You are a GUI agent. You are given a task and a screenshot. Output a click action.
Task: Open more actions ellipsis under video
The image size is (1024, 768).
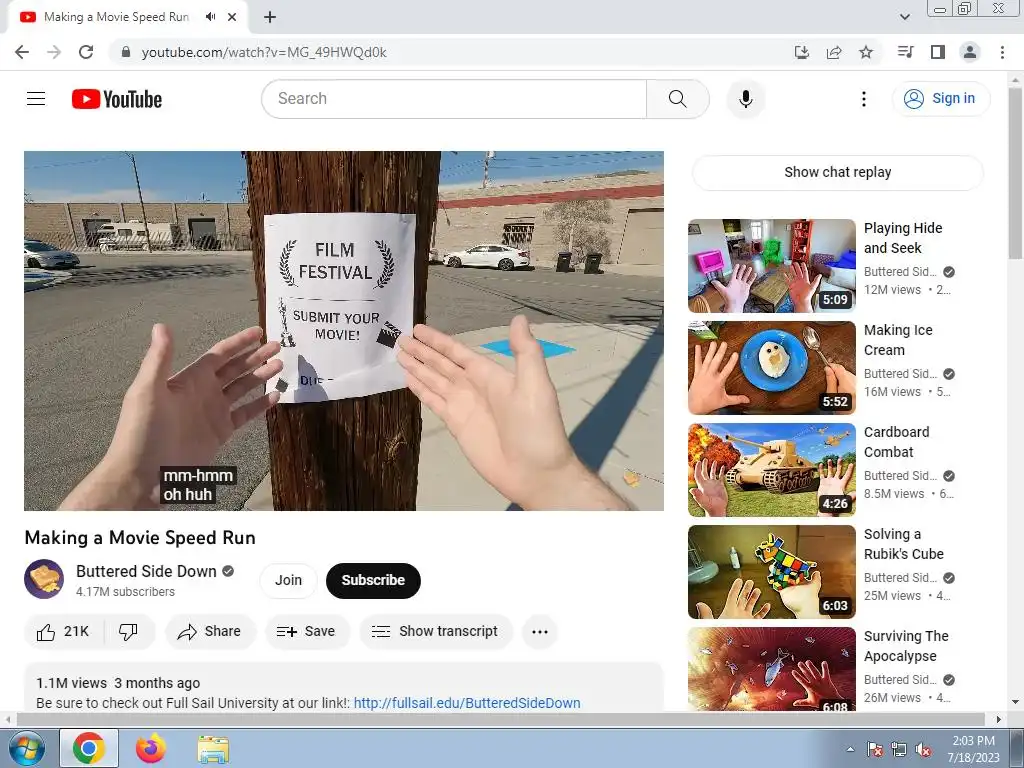539,632
